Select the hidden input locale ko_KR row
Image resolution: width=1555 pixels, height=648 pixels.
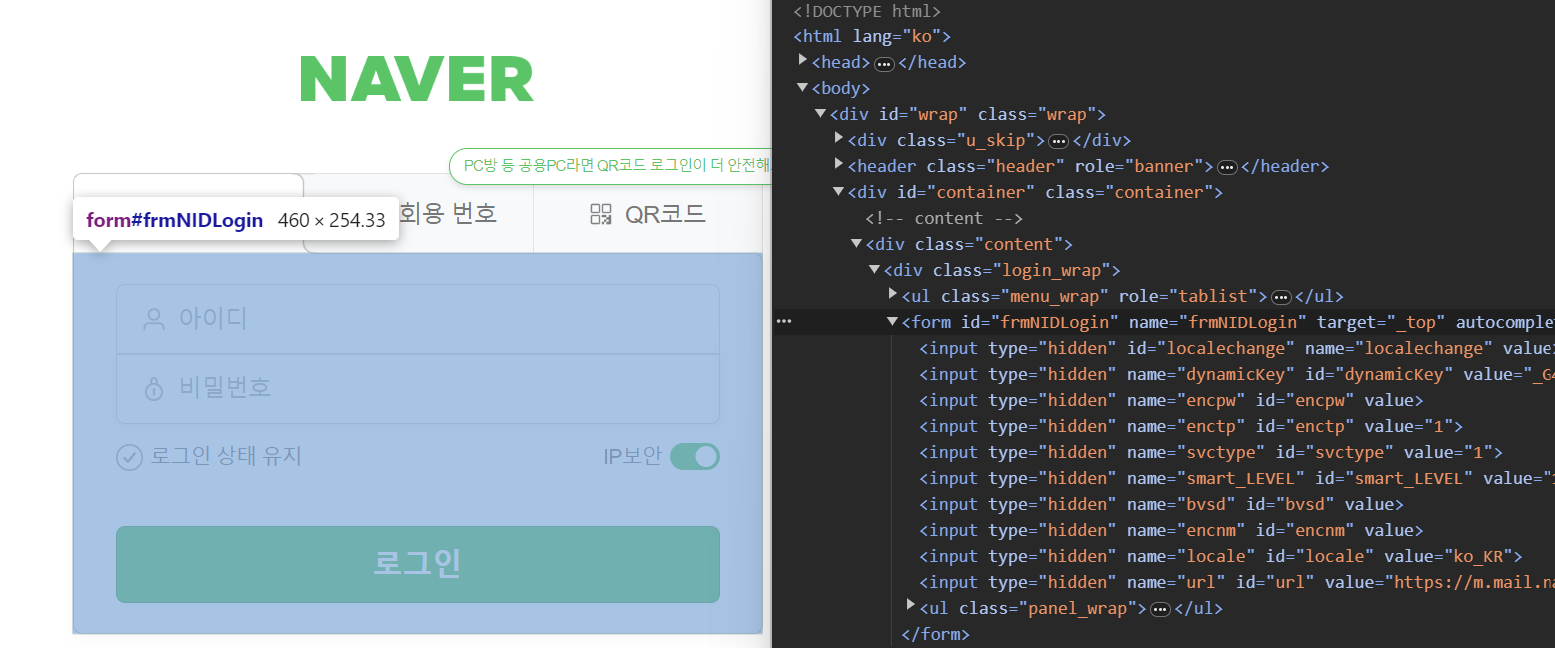(x=1221, y=556)
